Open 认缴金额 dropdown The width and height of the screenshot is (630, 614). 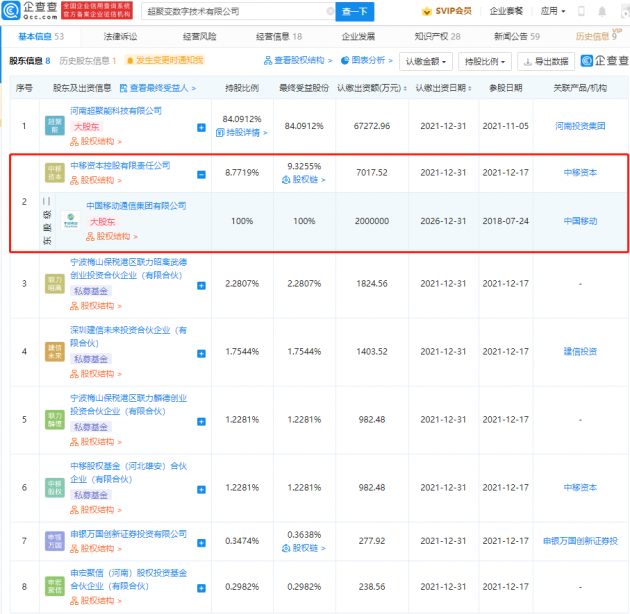(426, 61)
